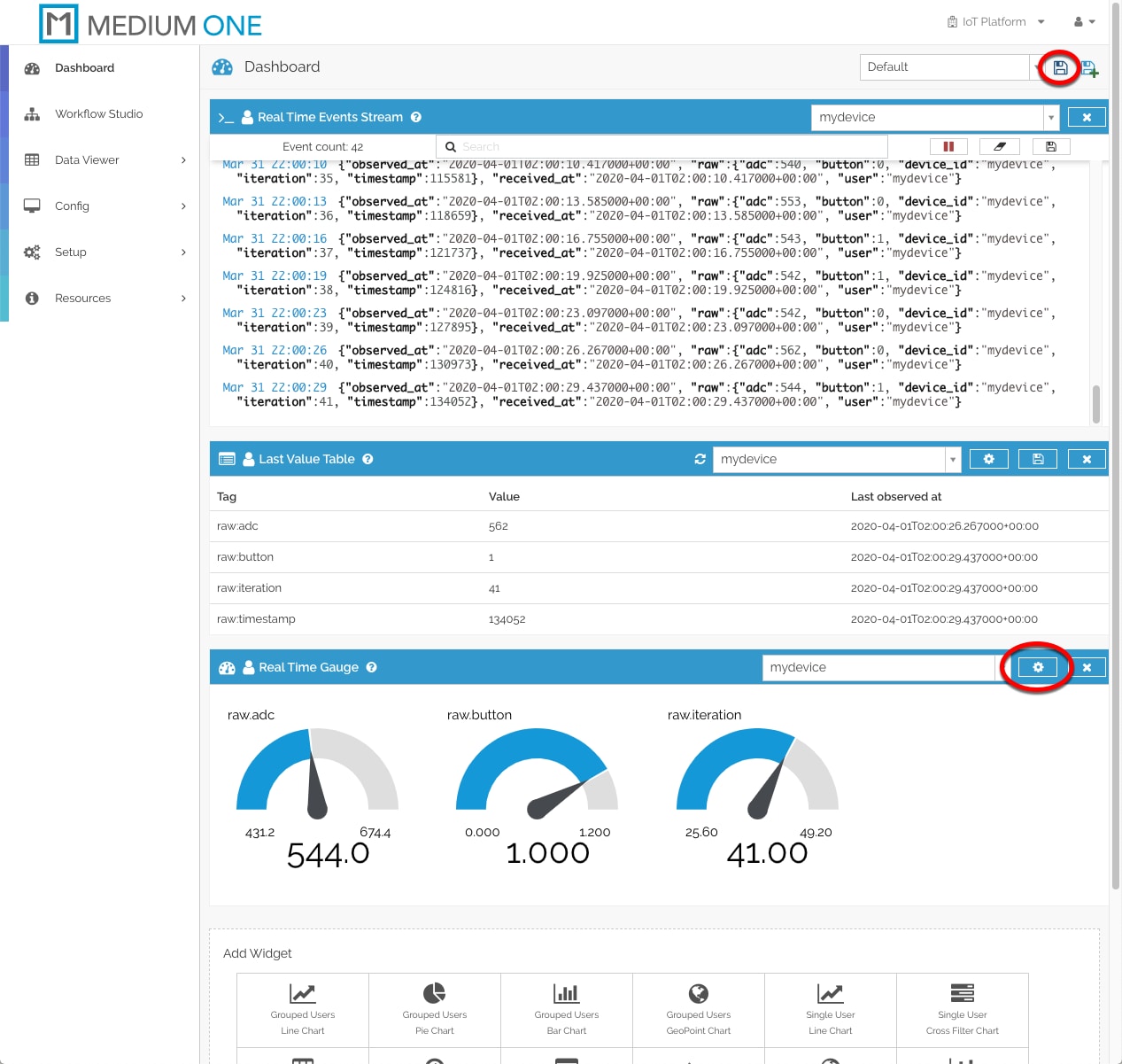Add a Grouped Users Pie Chart widget
This screenshot has height=1064, width=1122.
(x=434, y=1010)
